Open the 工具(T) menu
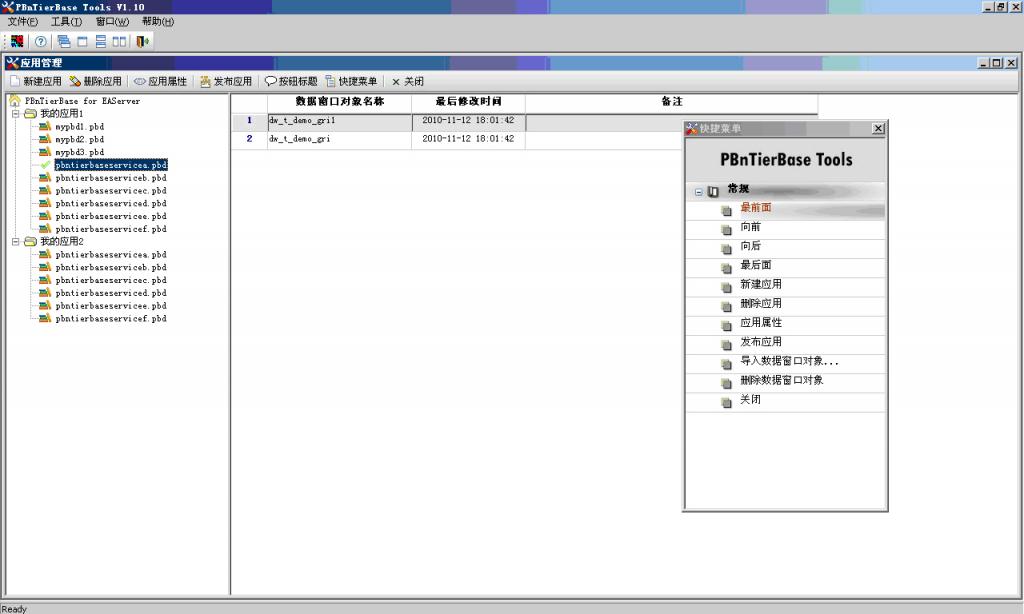 click(67, 22)
